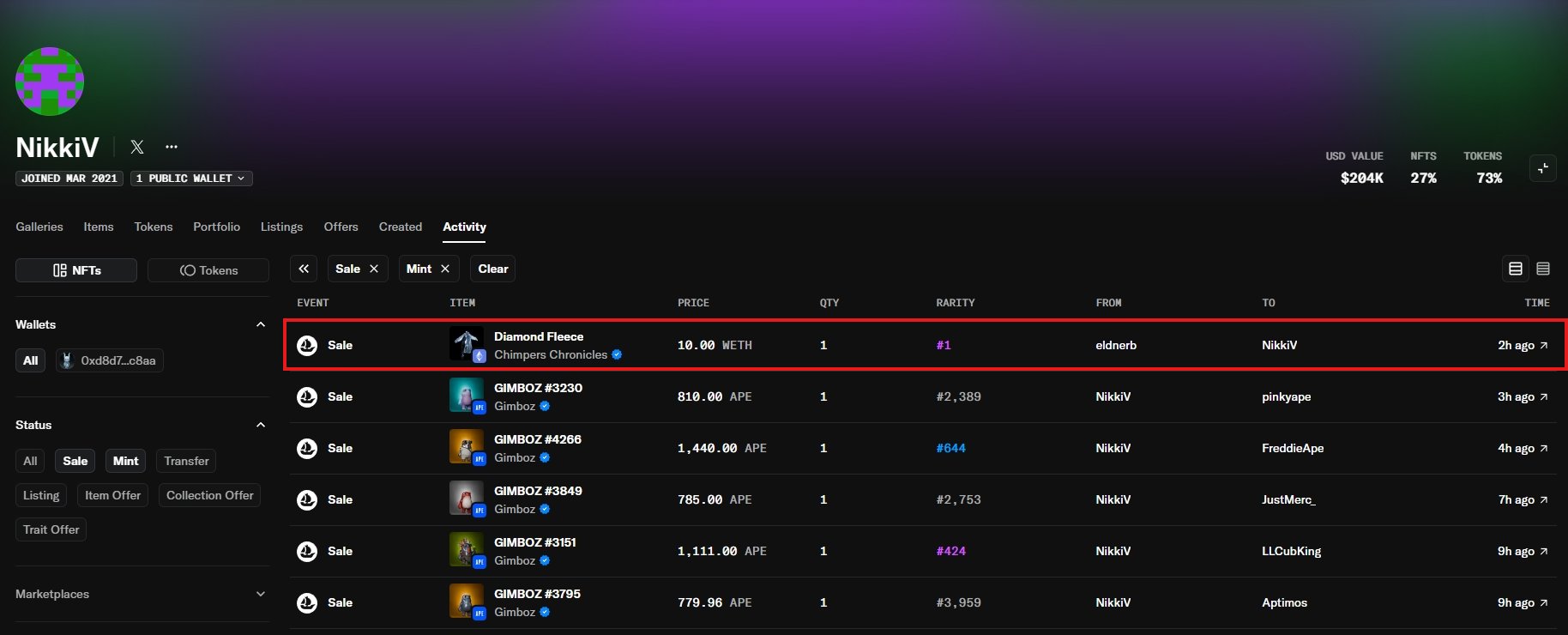1568x635 pixels.
Task: Open transaction link arrow for Diamond Fleece sale
Action: click(1544, 345)
